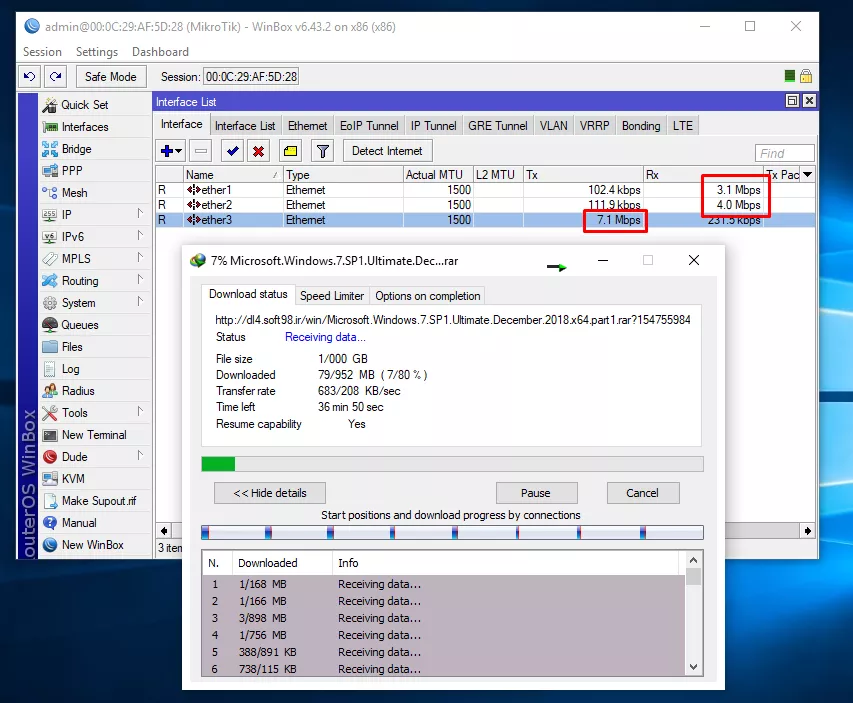Switch to the Bonding tab
This screenshot has width=853, height=703.
(x=641, y=126)
